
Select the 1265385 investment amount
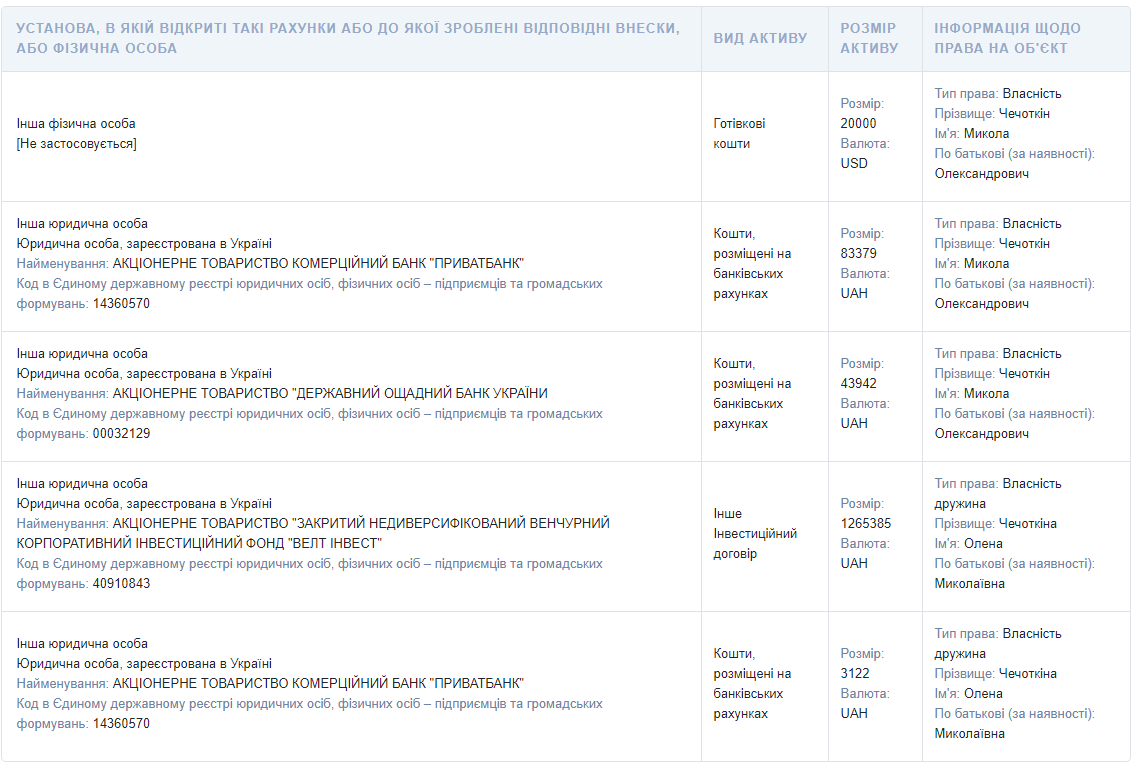pyautogui.click(x=865, y=524)
